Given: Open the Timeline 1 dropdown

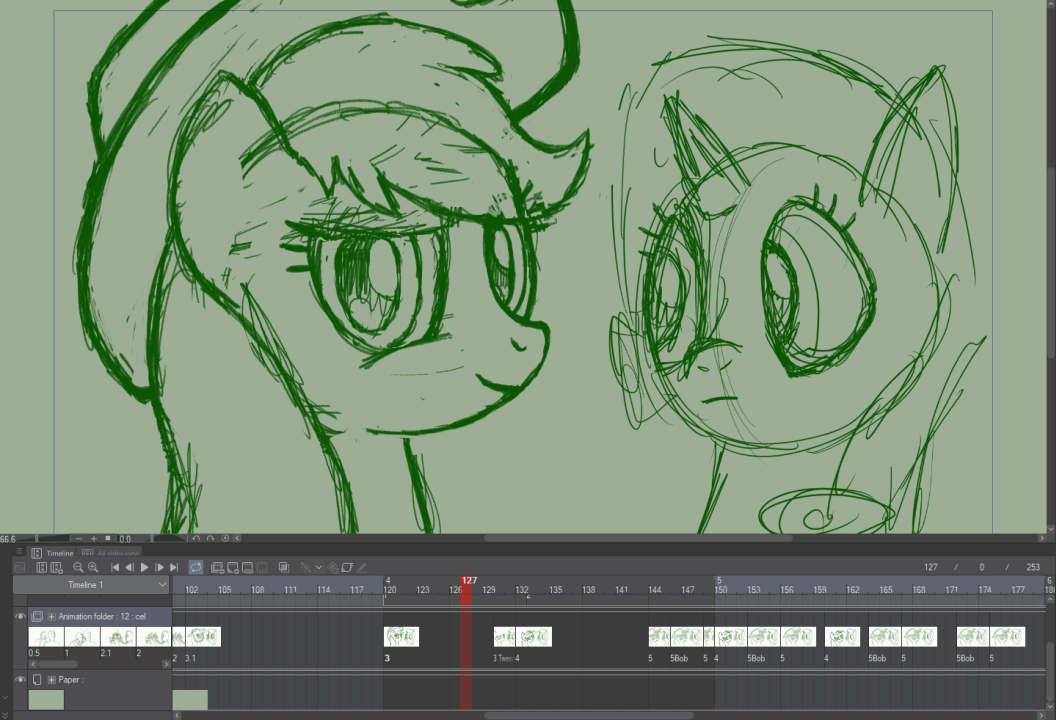Looking at the screenshot, I should click(91, 585).
